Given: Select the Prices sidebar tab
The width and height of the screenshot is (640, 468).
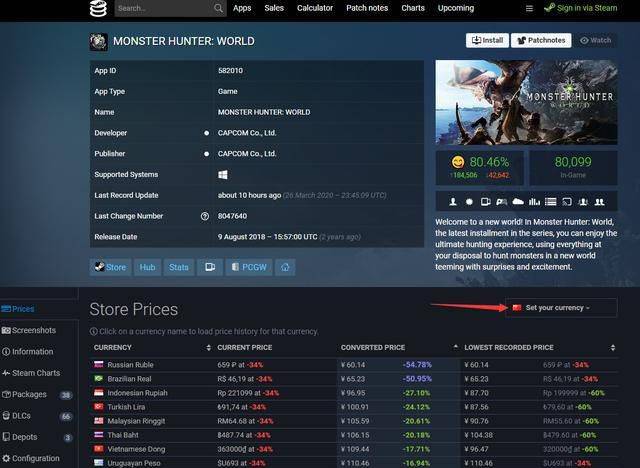Looking at the screenshot, I should click(x=39, y=309).
